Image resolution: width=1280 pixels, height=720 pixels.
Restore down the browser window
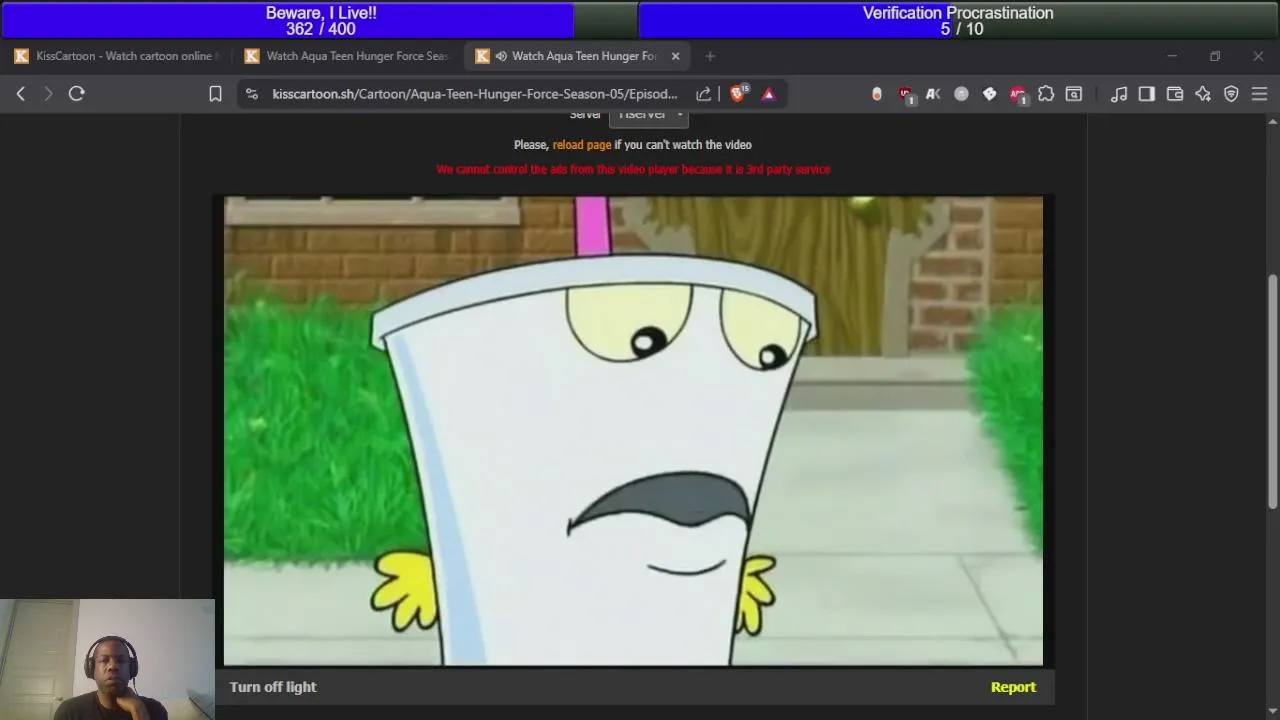coord(1215,56)
